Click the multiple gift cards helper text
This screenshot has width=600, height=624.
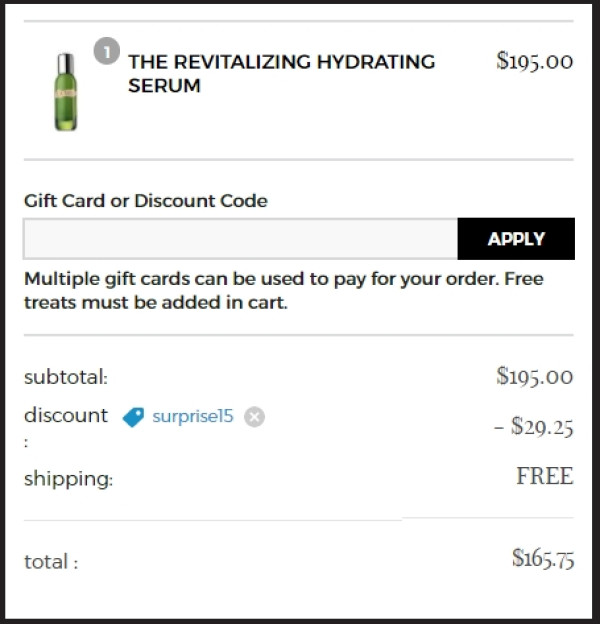[x=284, y=291]
